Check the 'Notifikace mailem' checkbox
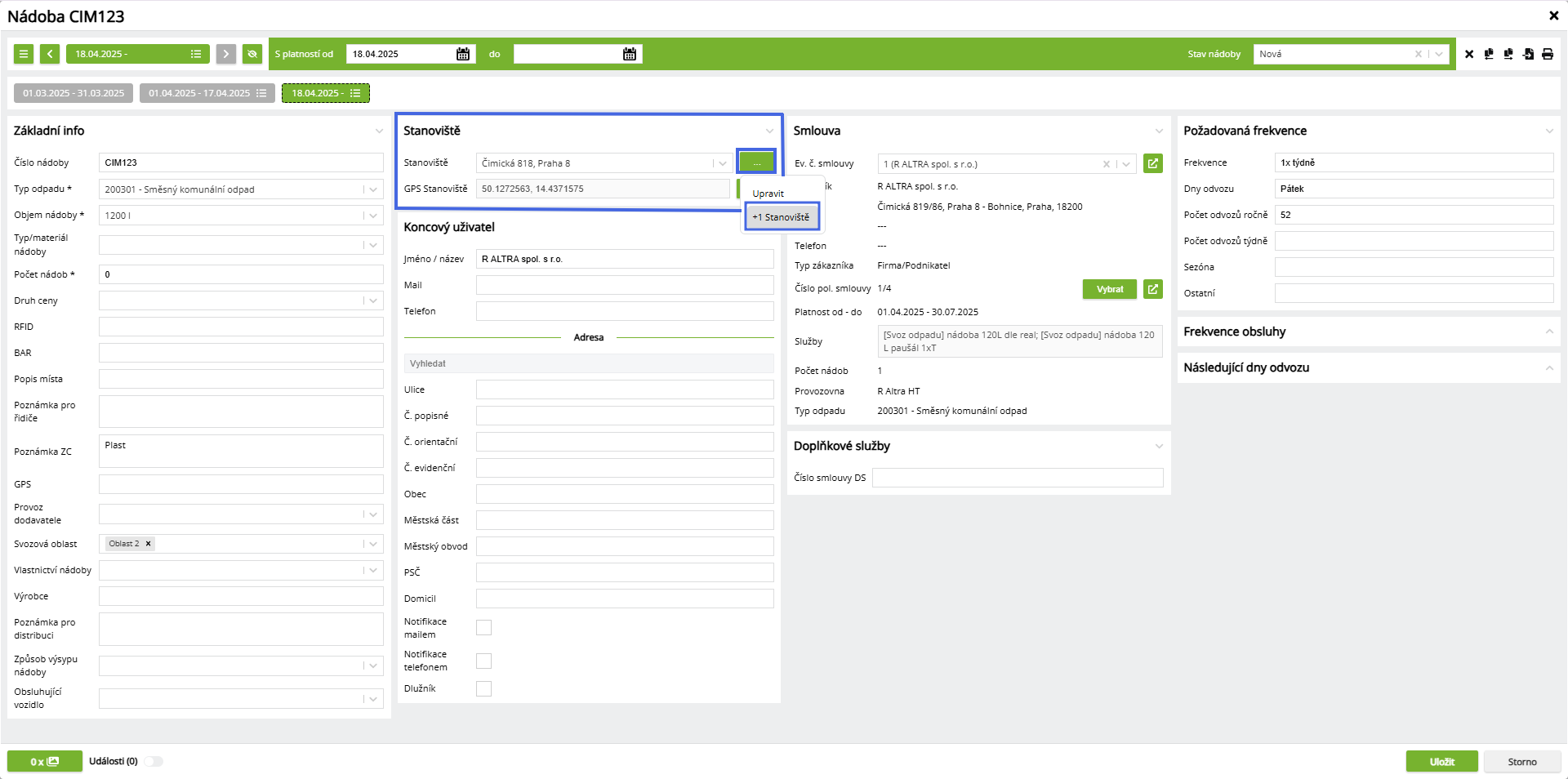The width and height of the screenshot is (1568, 779). (x=483, y=627)
